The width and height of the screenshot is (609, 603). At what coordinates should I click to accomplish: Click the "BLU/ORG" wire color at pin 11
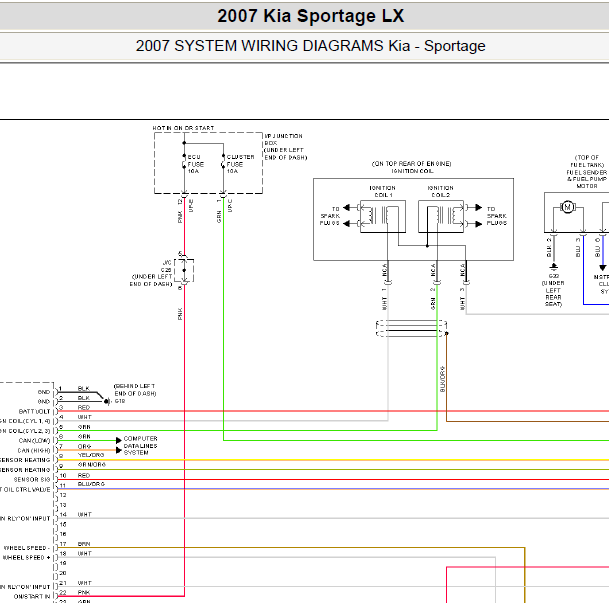point(91,484)
